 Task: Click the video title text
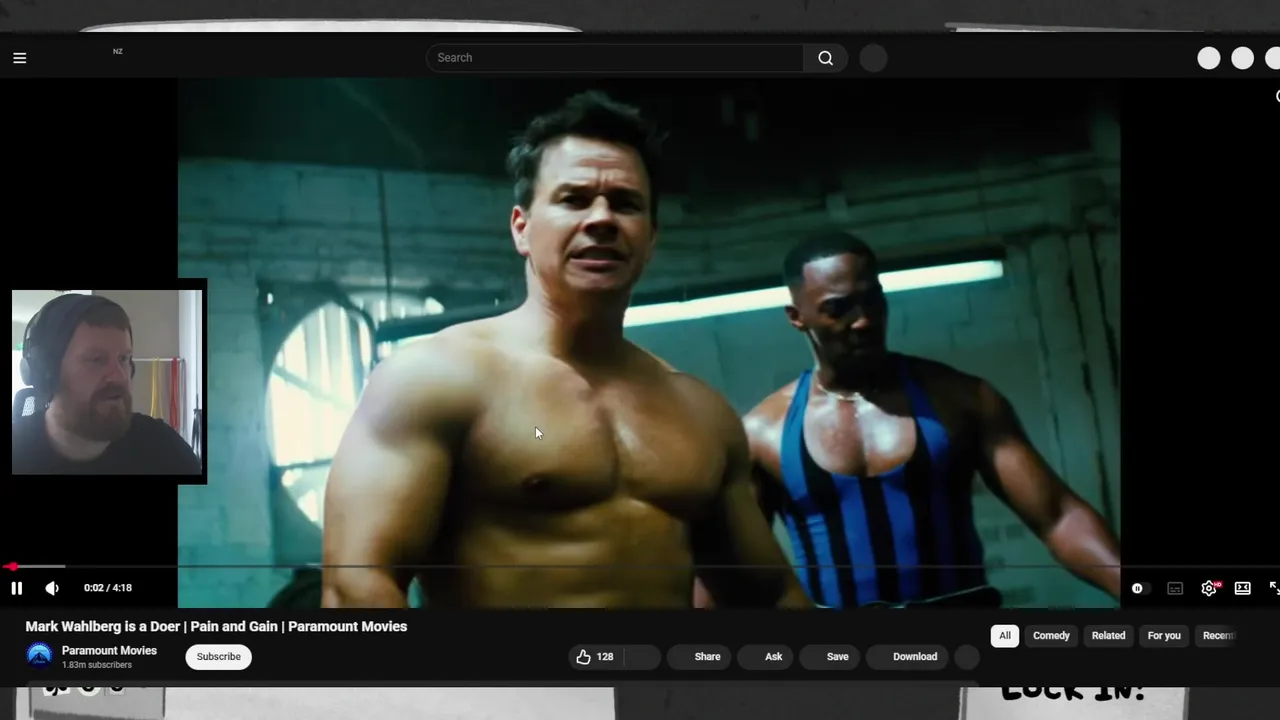click(x=216, y=627)
